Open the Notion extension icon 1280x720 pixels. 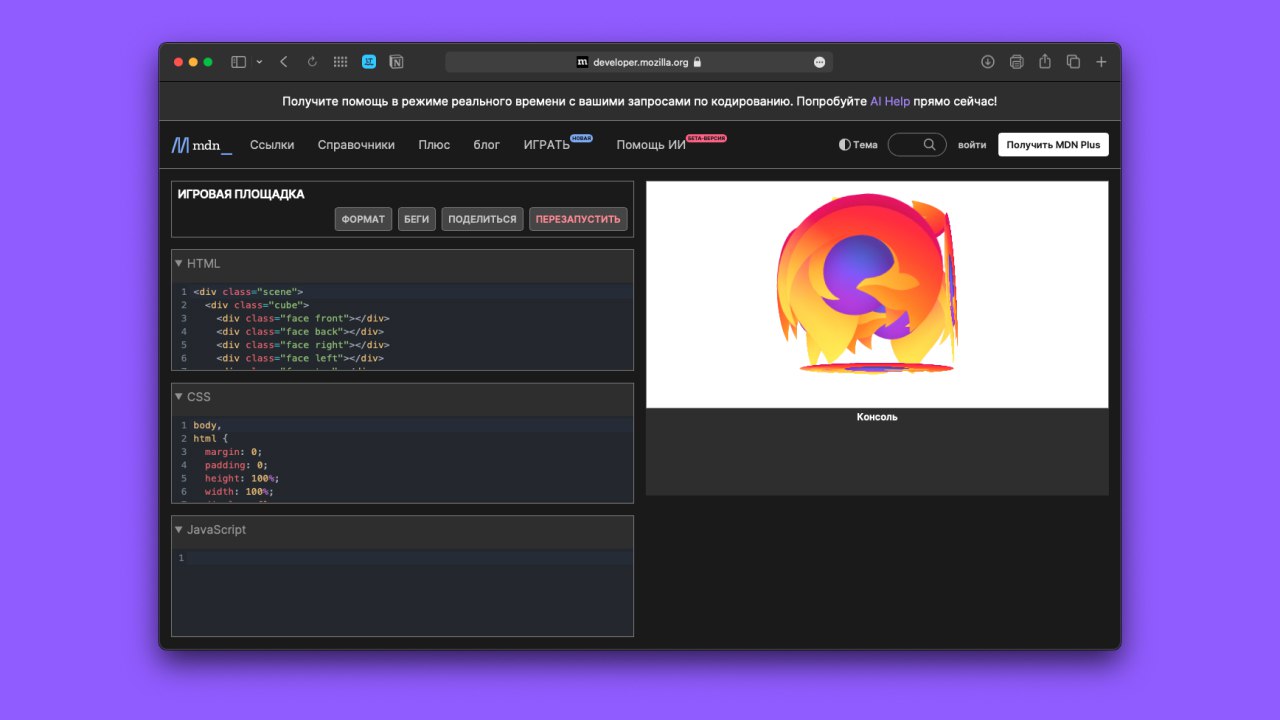pyautogui.click(x=397, y=62)
